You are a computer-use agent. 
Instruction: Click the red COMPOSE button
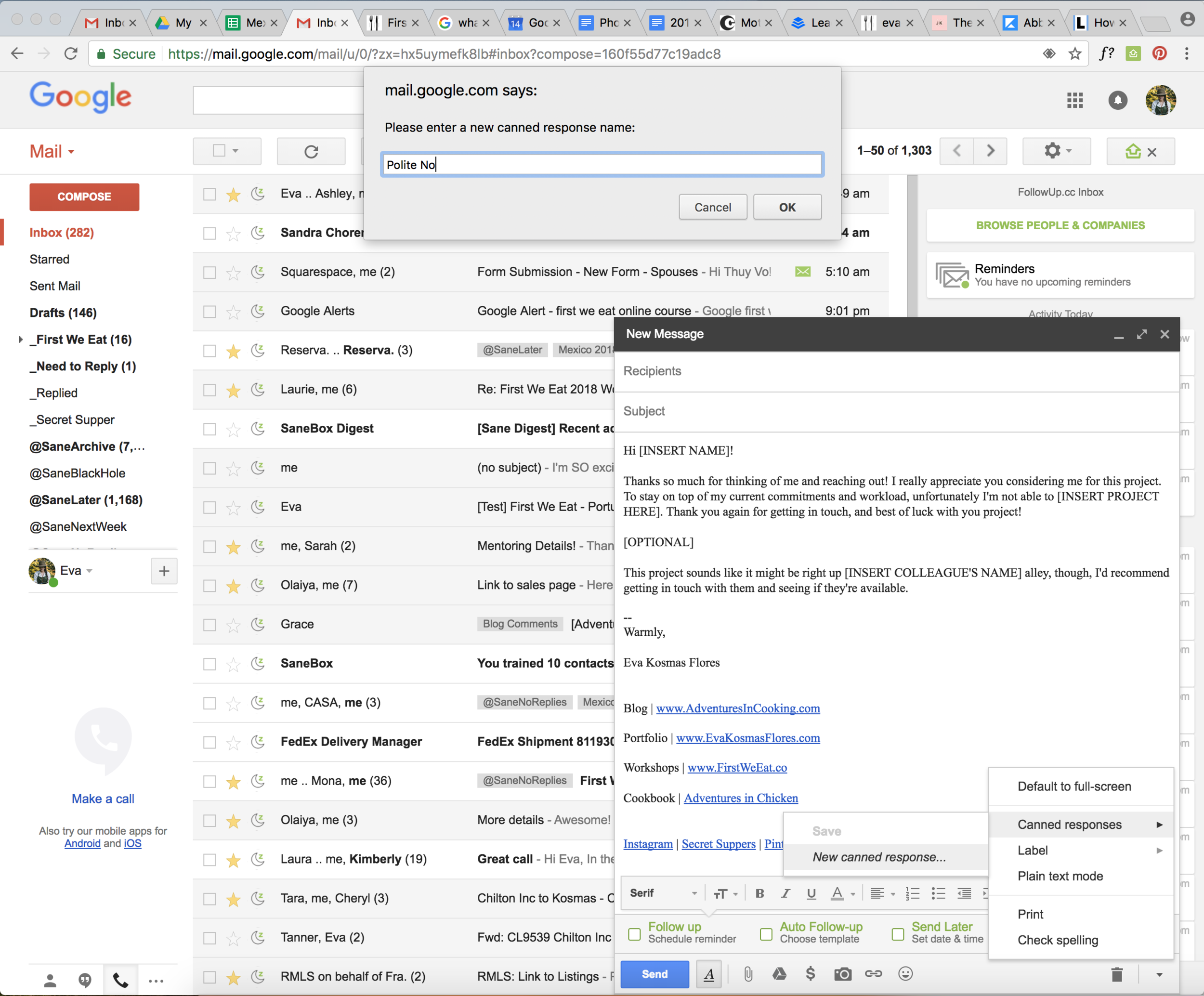[84, 197]
